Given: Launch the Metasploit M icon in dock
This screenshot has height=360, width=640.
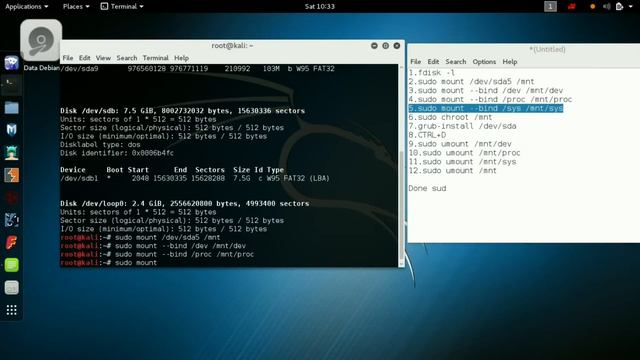Looking at the screenshot, I should (11, 130).
